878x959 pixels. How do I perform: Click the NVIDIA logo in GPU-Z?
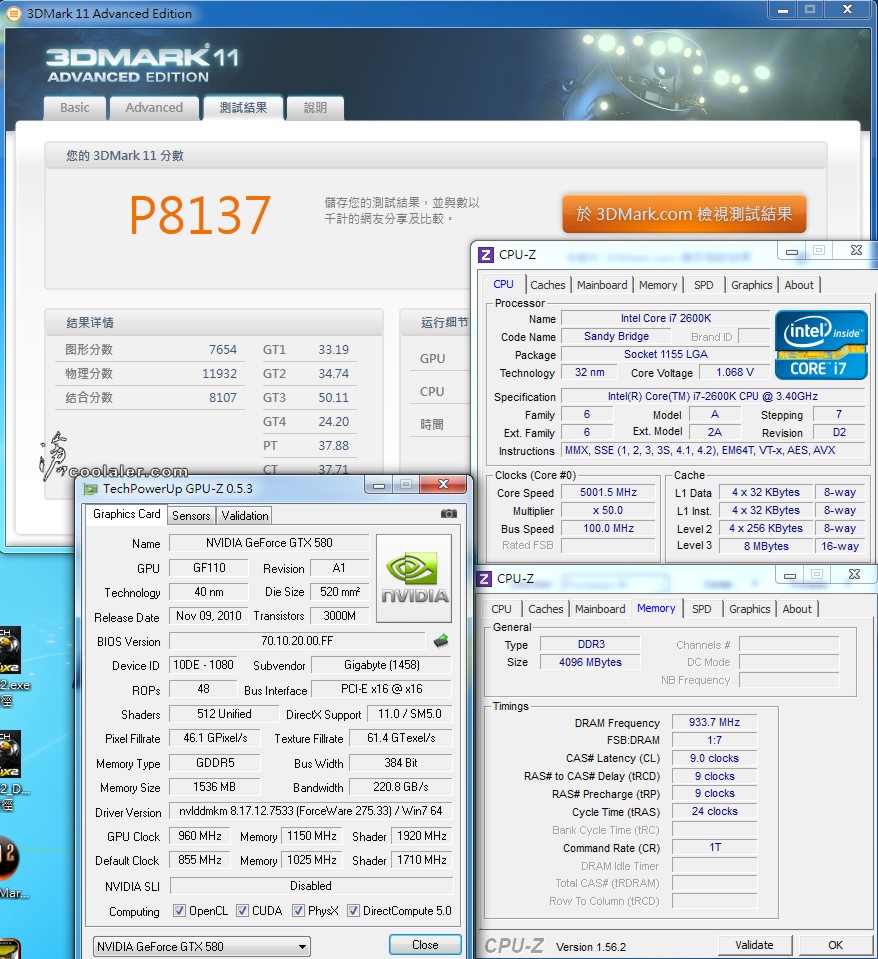(x=414, y=579)
